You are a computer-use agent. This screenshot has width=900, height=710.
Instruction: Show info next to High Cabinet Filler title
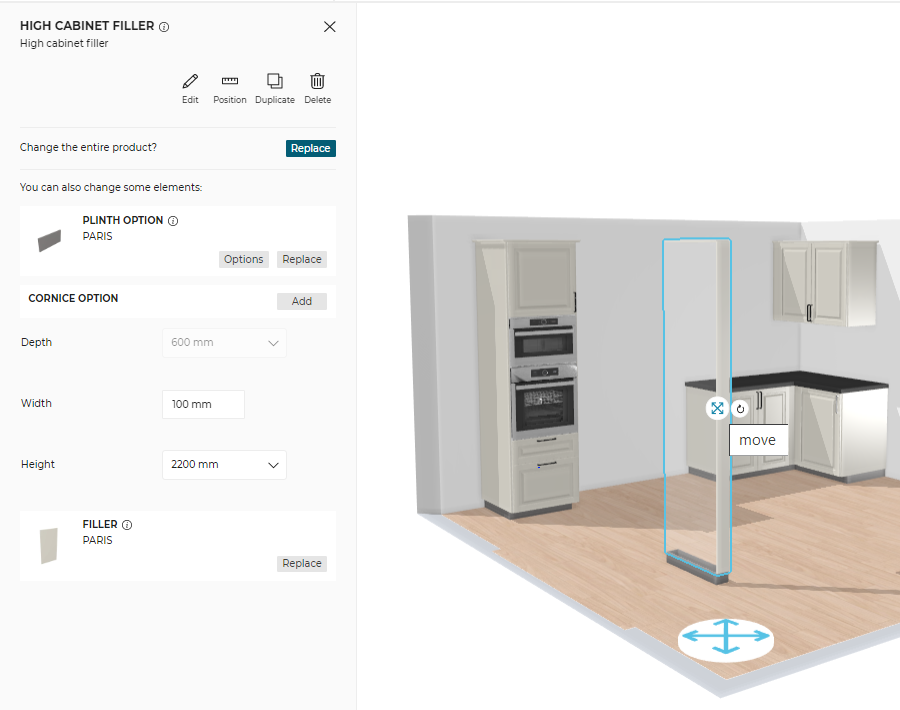[x=164, y=27]
